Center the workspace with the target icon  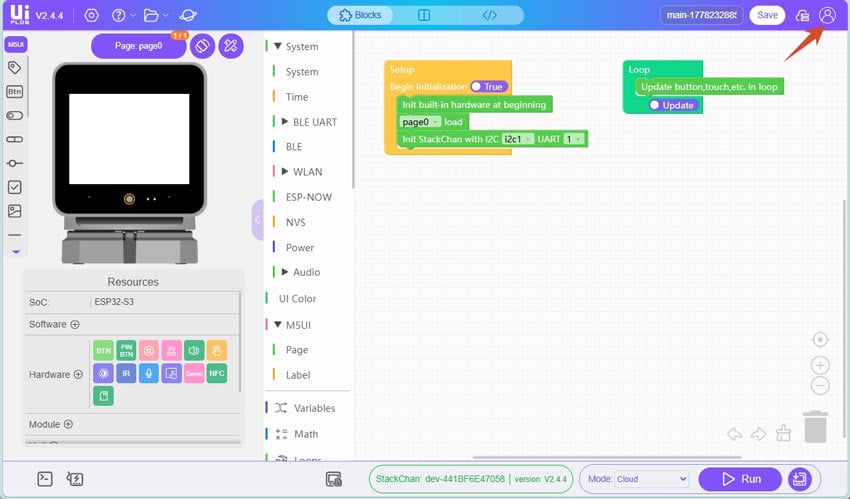[820, 340]
